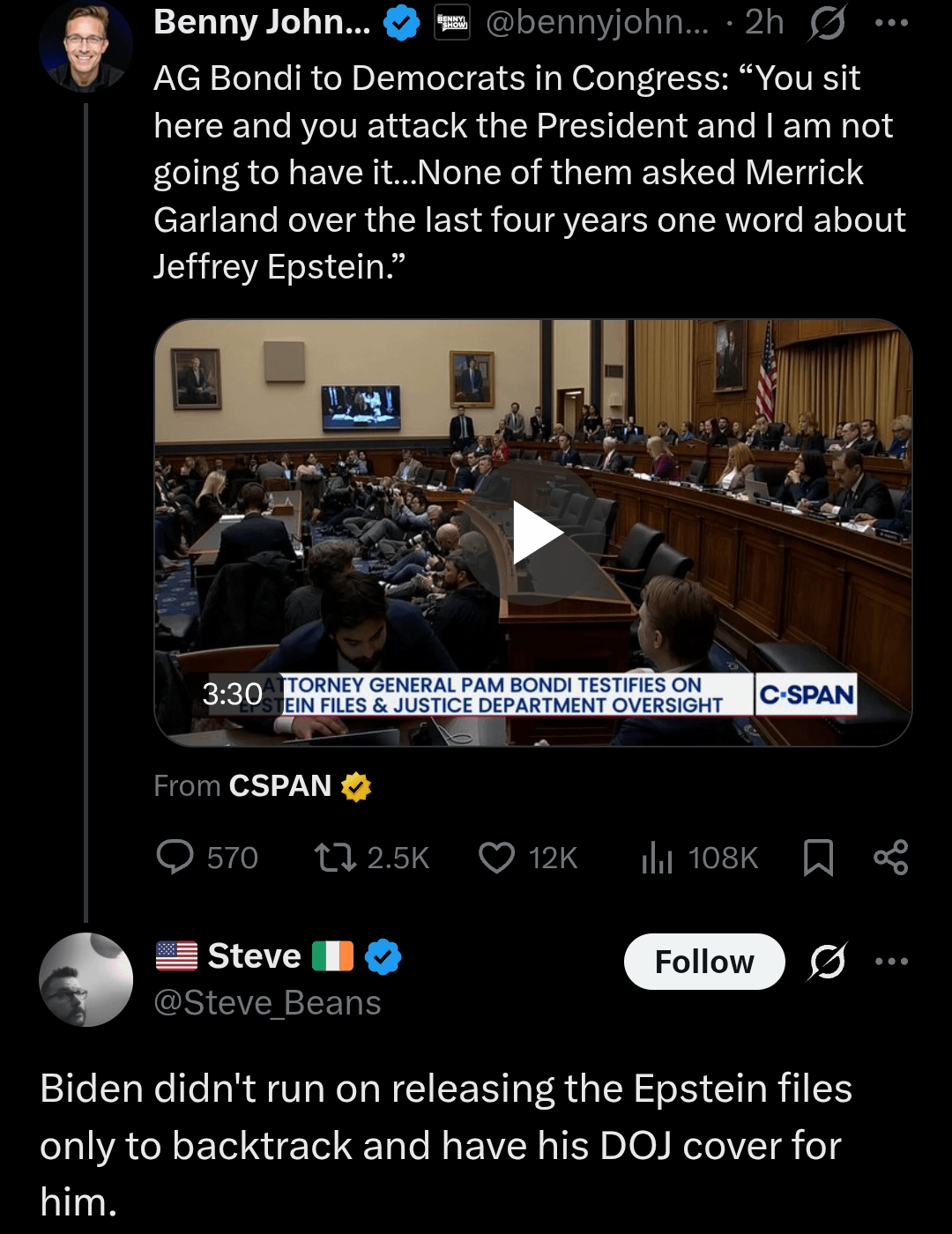Open the @Steve_Beans handle link
The image size is (952, 1234).
[267, 1003]
